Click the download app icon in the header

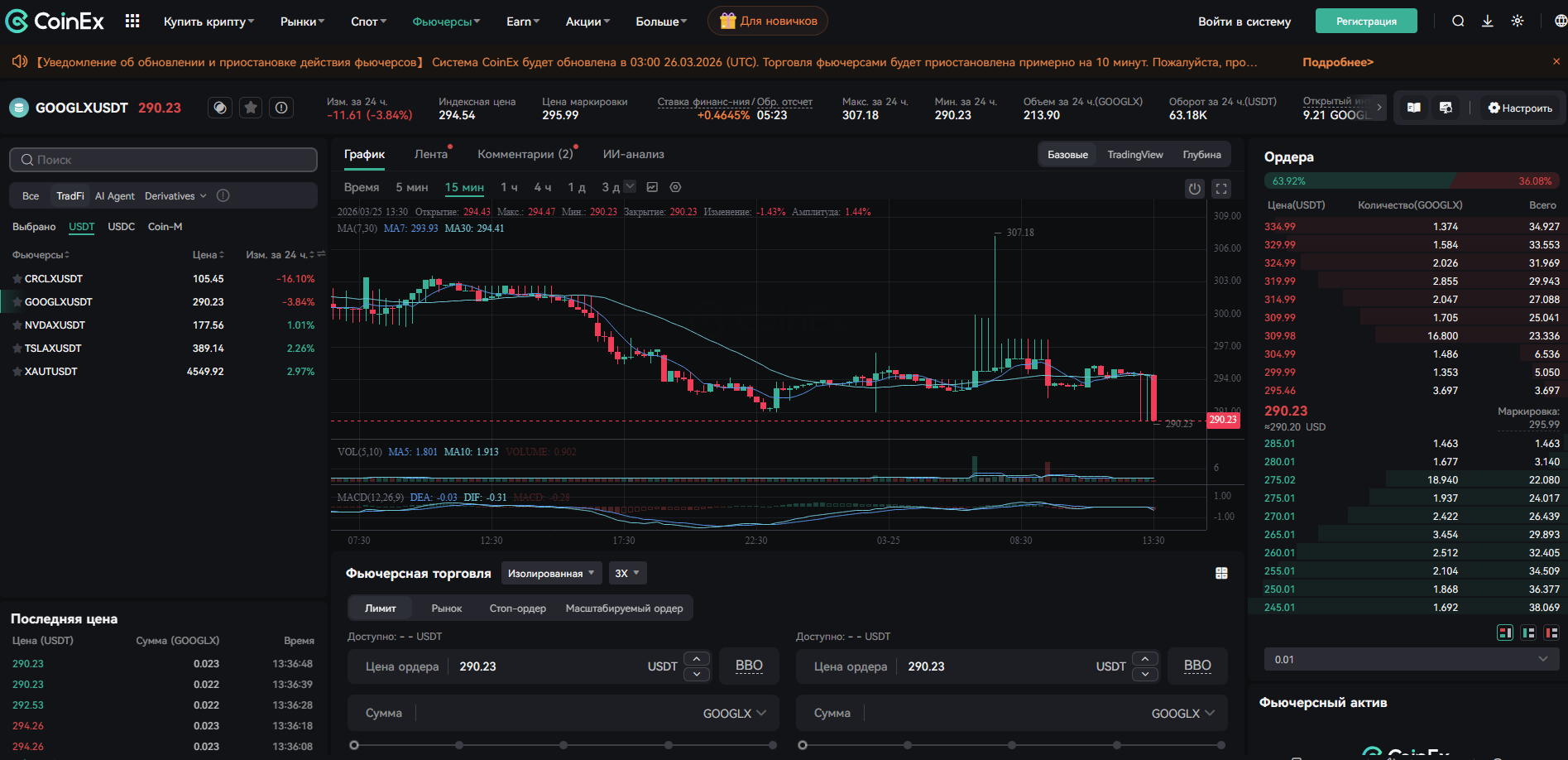pos(1487,21)
